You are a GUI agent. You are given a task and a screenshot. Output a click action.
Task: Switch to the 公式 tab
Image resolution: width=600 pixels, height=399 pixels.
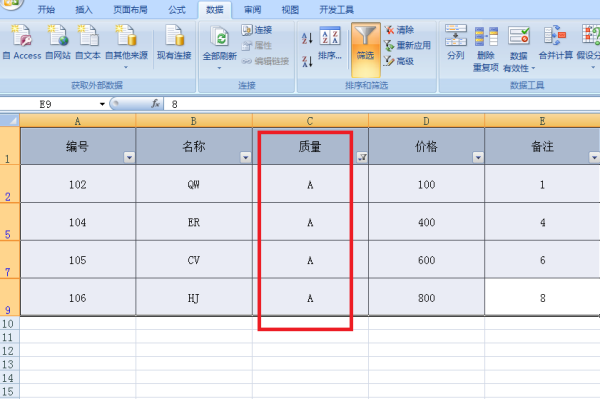click(x=177, y=10)
